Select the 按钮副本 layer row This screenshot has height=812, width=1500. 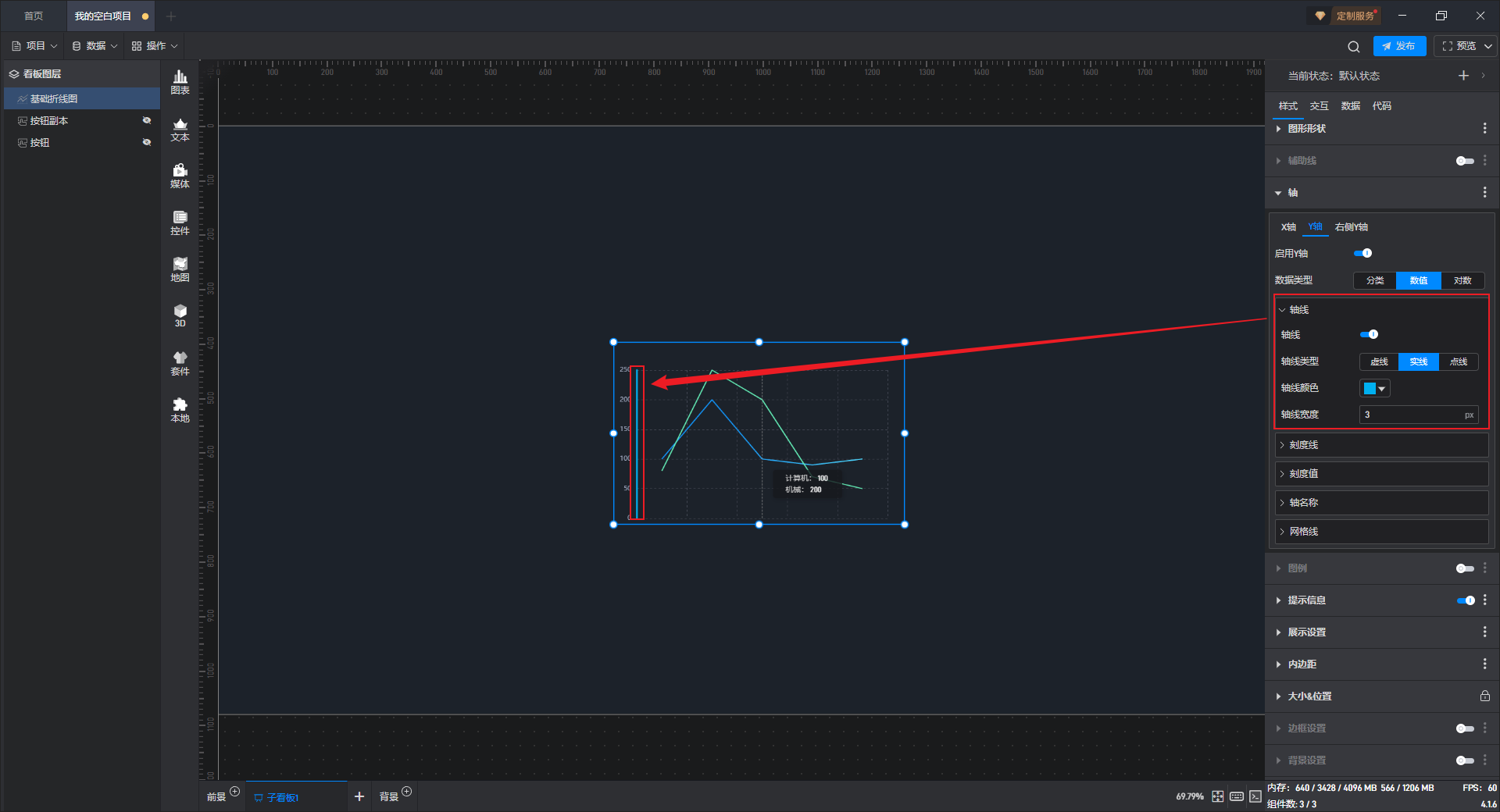[x=82, y=121]
